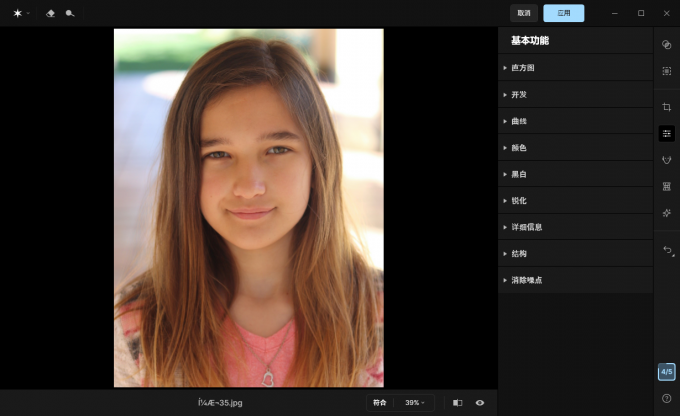680x416 pixels.
Task: Click the sparkle auto-enhance tool icon
Action: point(17,13)
